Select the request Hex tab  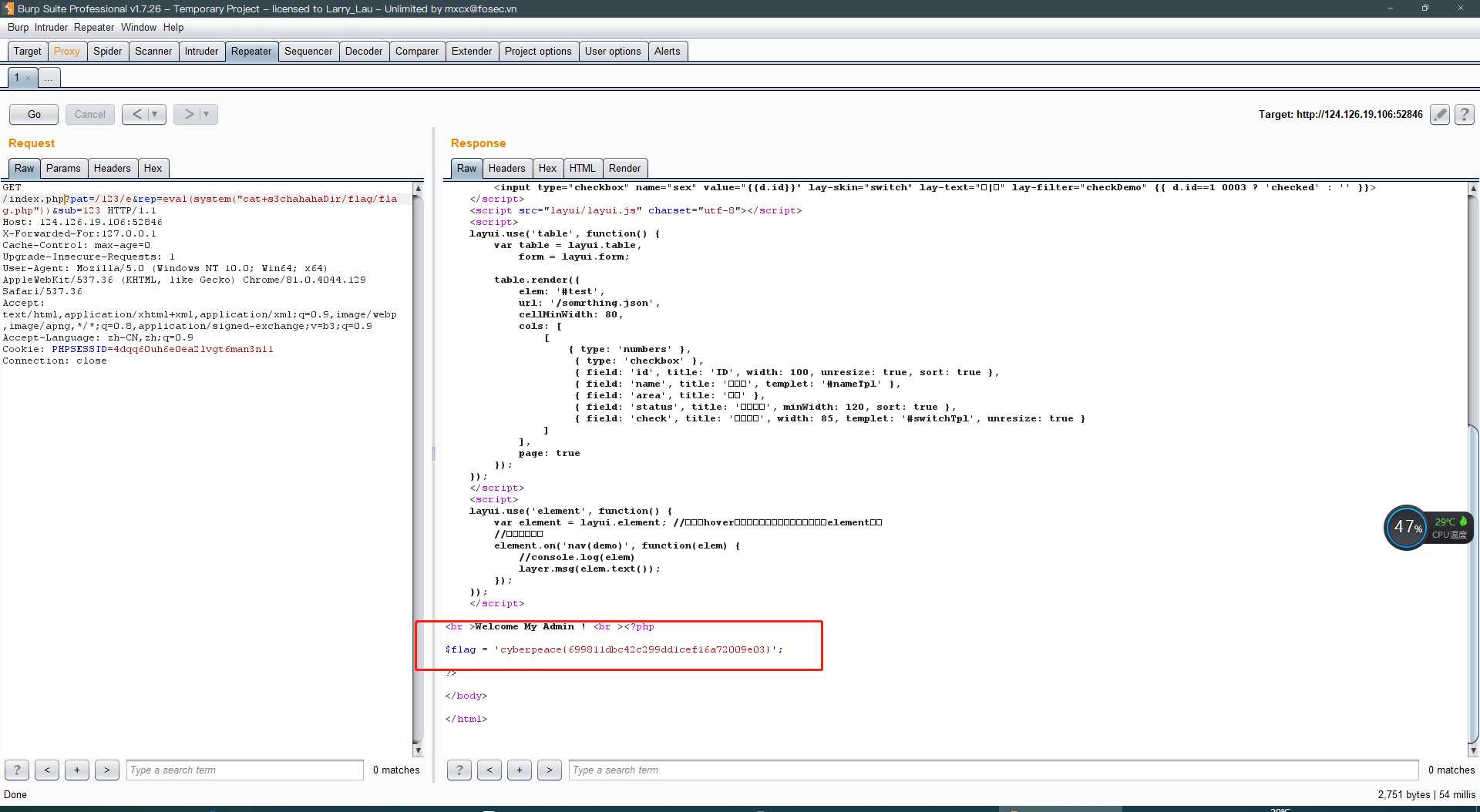[153, 168]
